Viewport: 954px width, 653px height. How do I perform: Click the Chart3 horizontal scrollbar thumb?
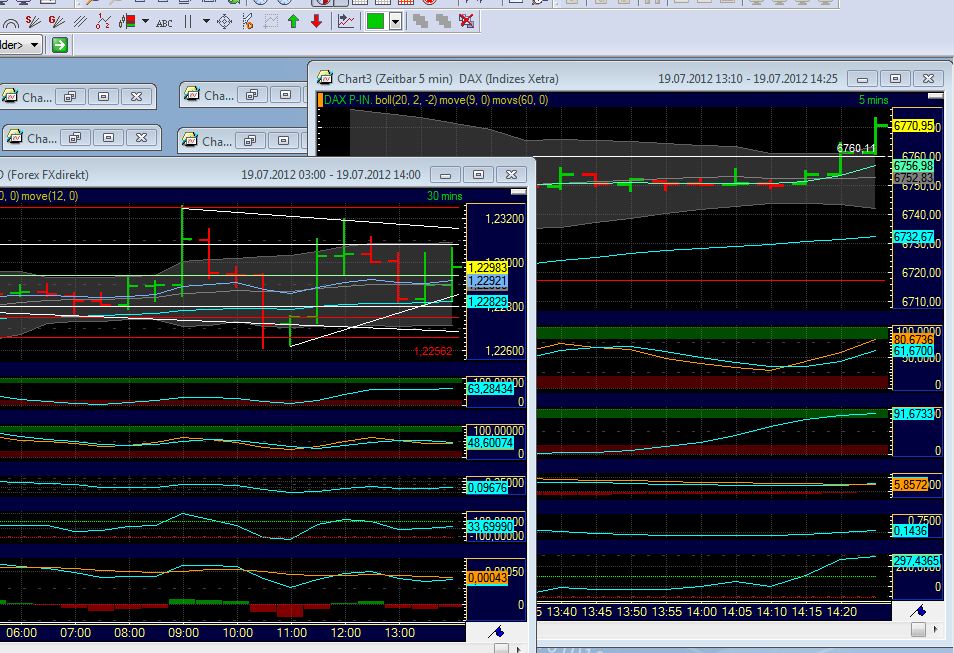coord(918,630)
